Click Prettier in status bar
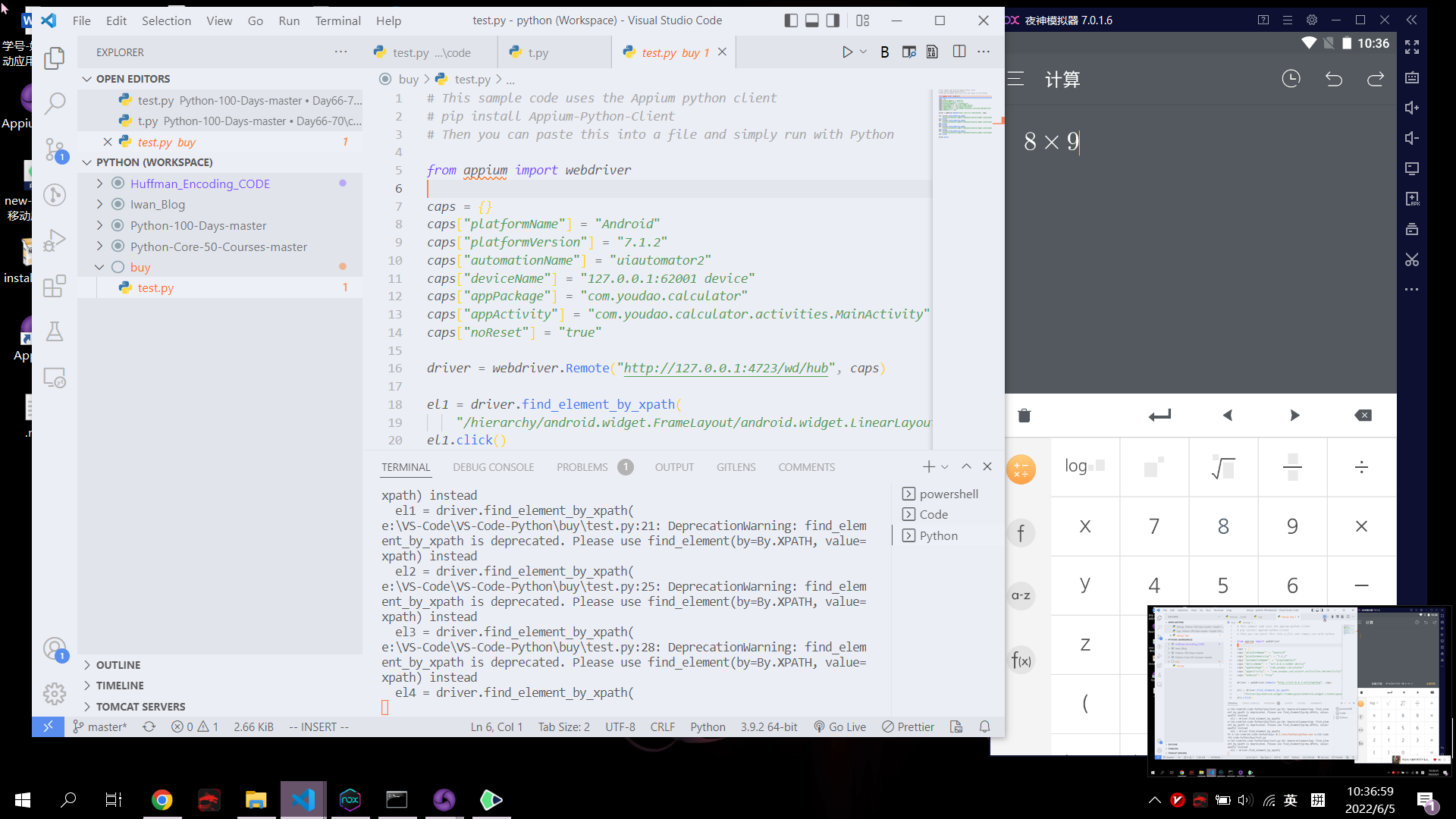This screenshot has width=1456, height=819. 908,726
